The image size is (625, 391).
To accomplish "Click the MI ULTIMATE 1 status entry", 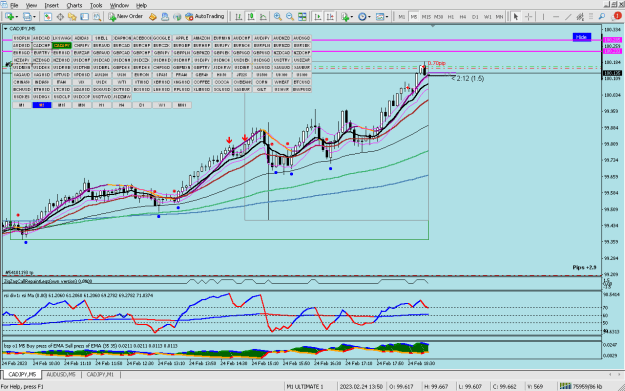I will [x=305, y=387].
